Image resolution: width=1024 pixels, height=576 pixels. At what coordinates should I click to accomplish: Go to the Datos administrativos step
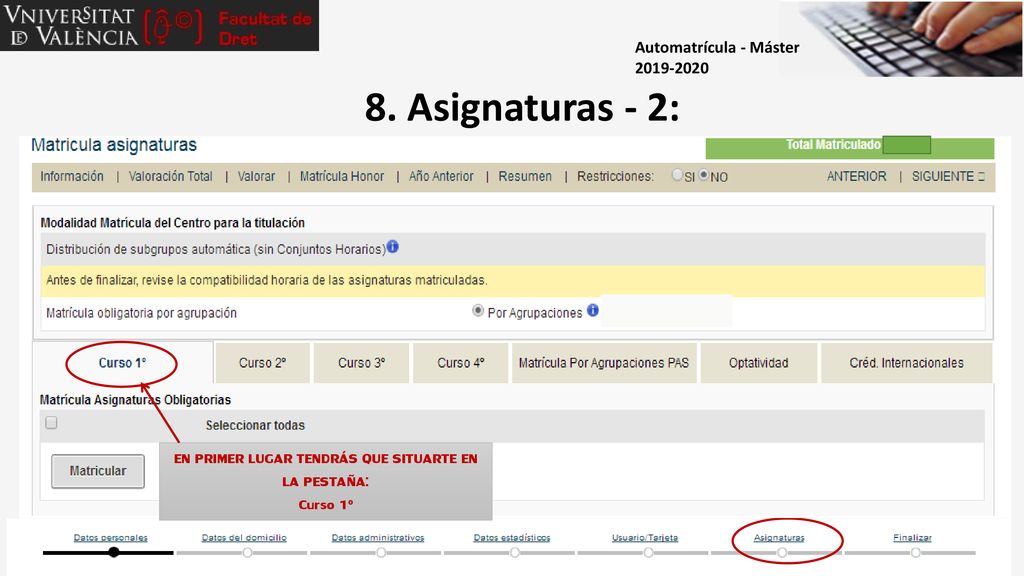pos(378,537)
